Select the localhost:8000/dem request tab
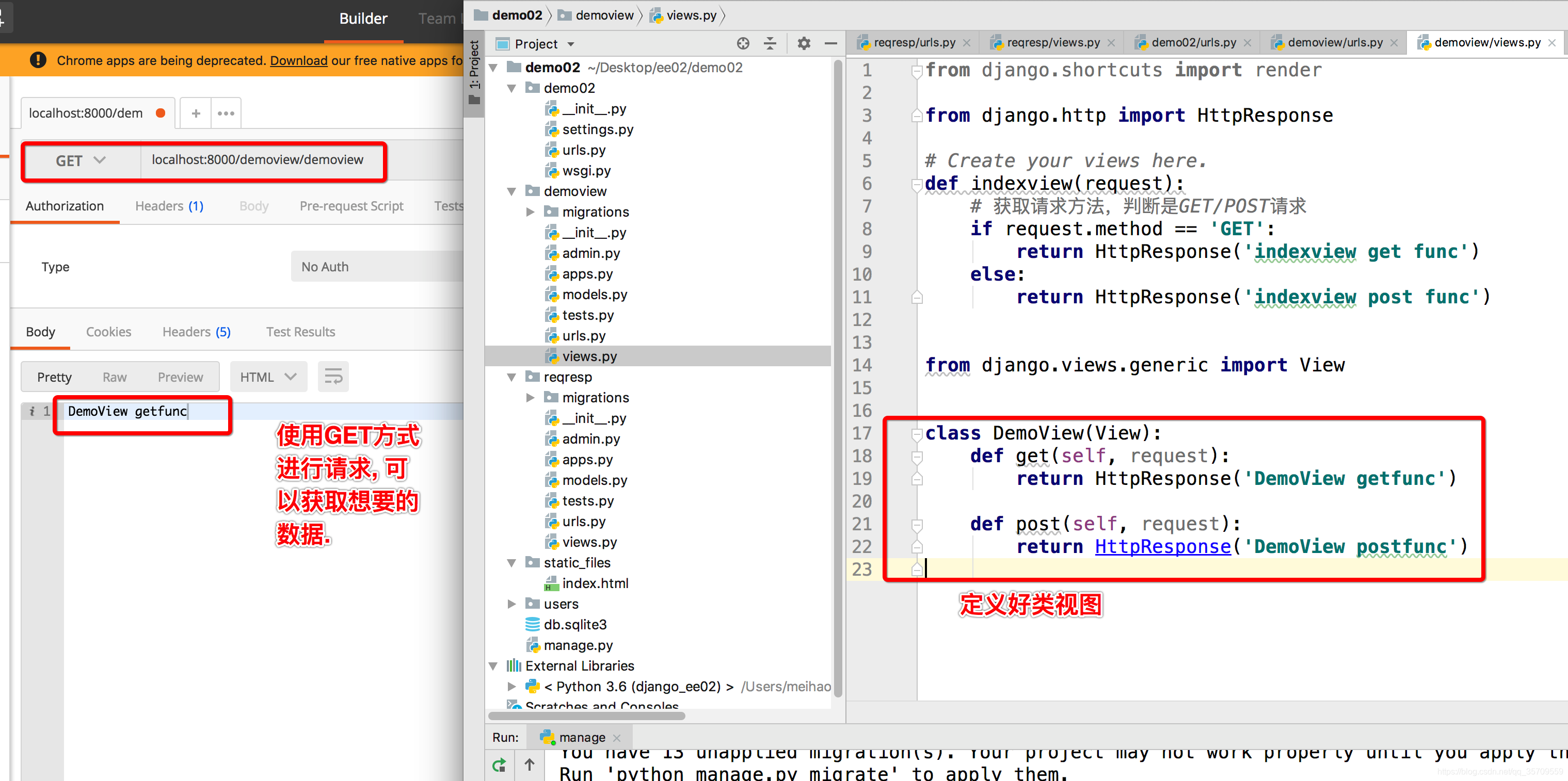 [98, 113]
